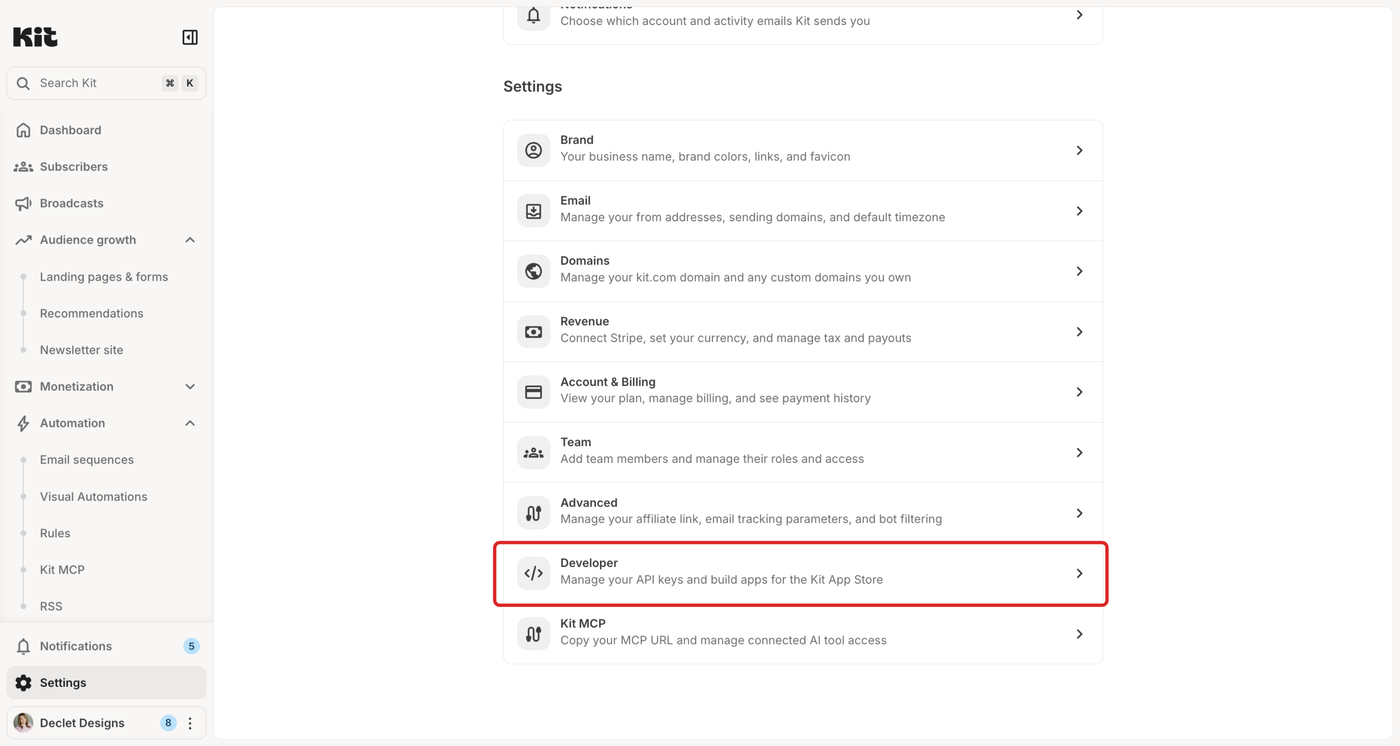The height and width of the screenshot is (746, 1400).
Task: Focus the Search Kit field
Action: [106, 83]
